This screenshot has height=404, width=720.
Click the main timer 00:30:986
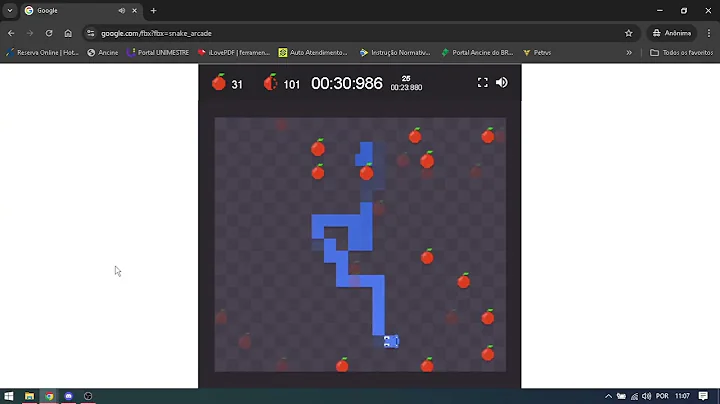click(x=347, y=83)
